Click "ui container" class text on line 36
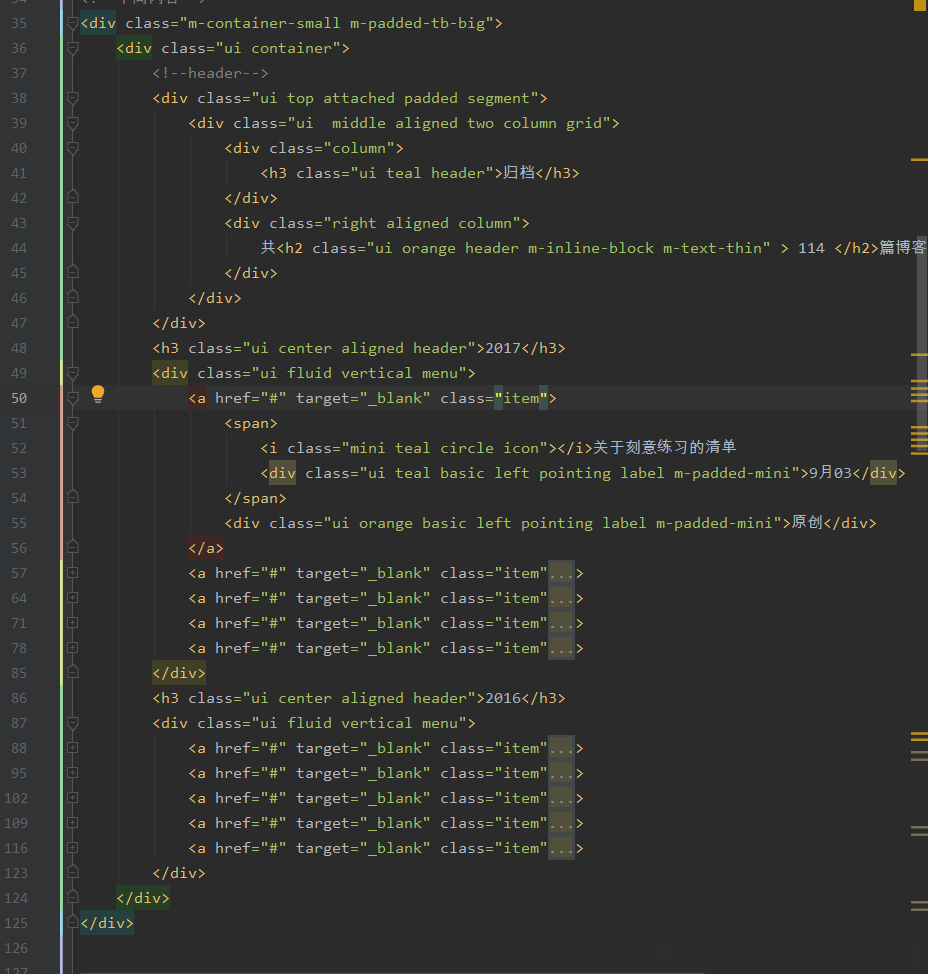Viewport: 928px width, 974px height. click(x=278, y=48)
